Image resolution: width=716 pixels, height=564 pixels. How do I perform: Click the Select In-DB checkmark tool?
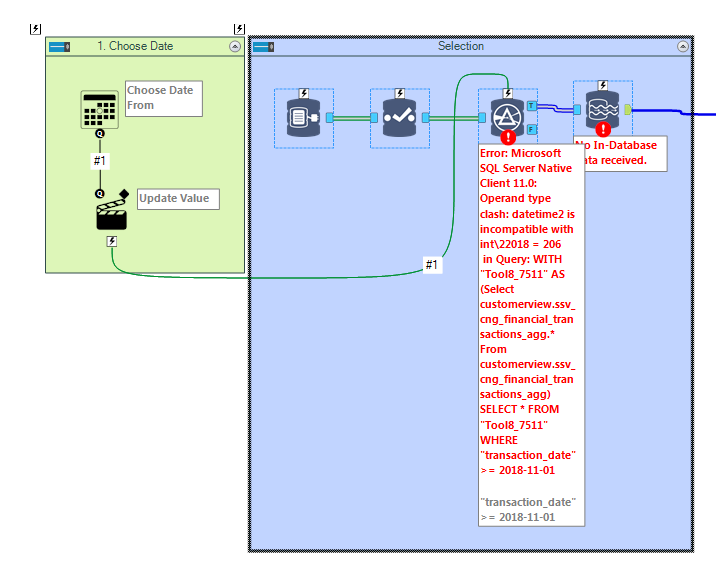399,118
